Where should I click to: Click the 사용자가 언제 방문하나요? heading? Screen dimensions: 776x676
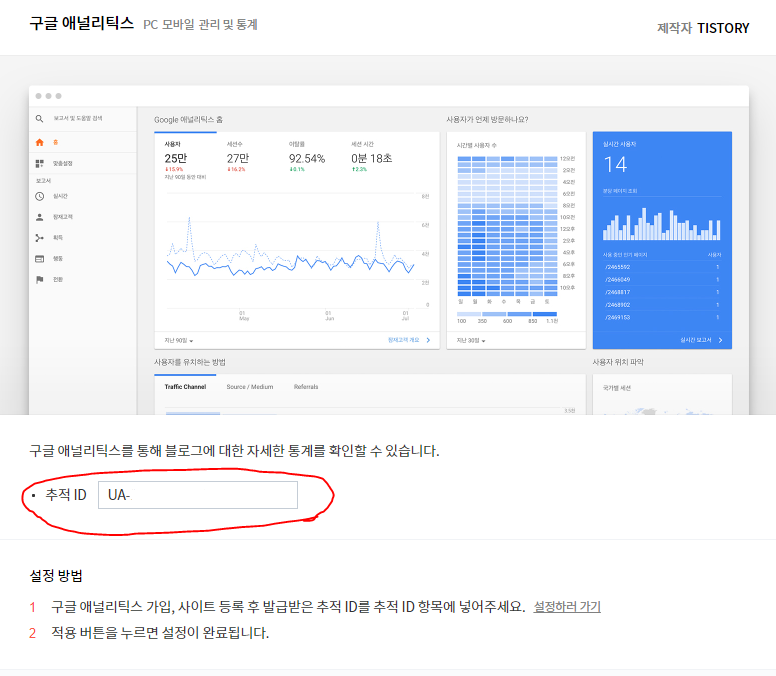click(x=487, y=120)
